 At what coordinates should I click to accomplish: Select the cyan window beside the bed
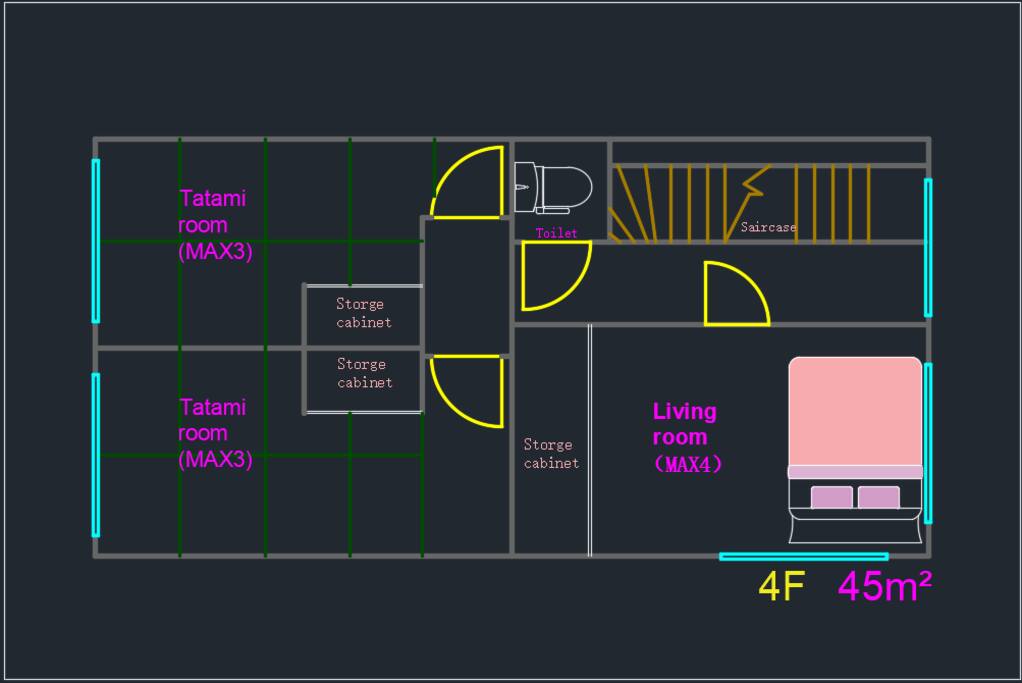click(927, 443)
